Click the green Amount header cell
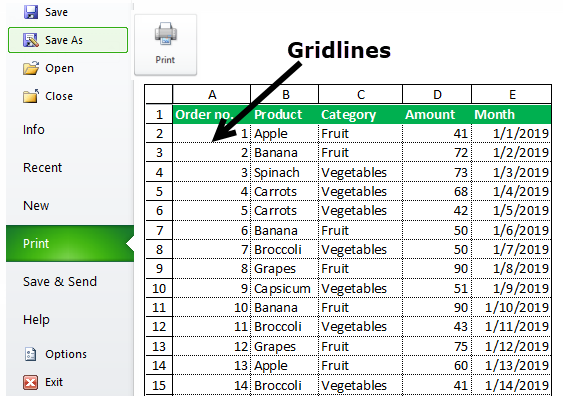 [437, 115]
